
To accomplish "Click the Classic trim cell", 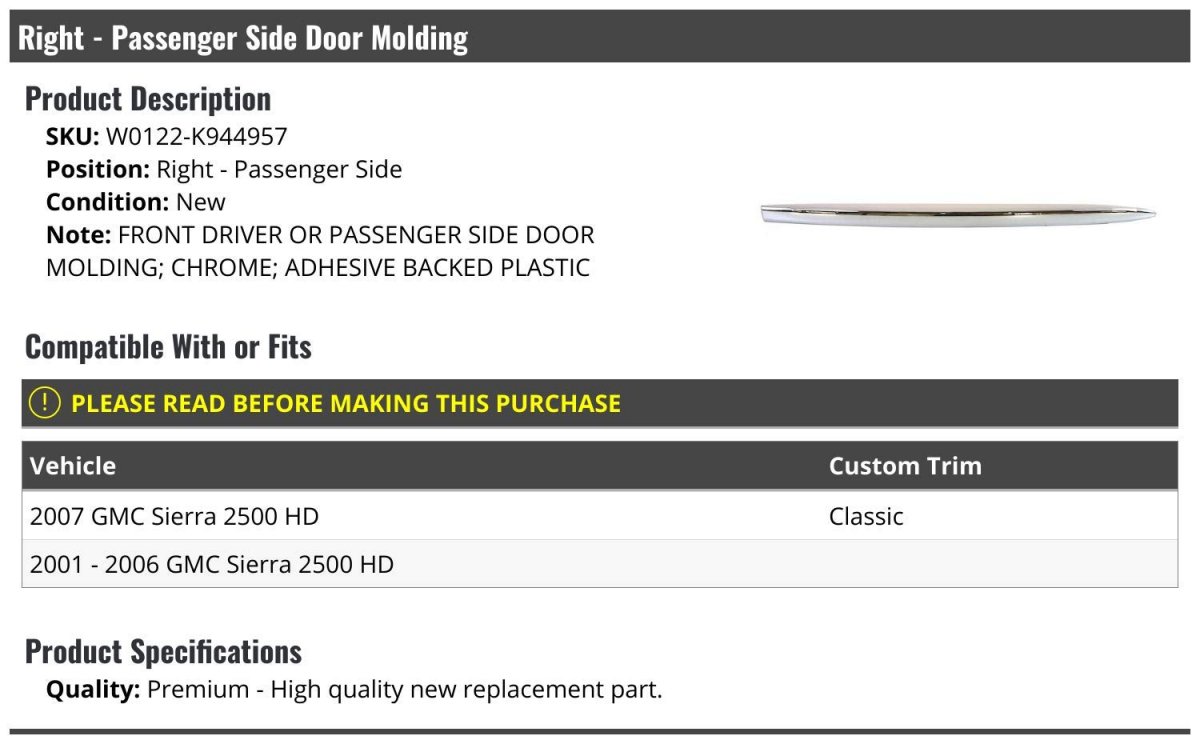I will coord(866,516).
